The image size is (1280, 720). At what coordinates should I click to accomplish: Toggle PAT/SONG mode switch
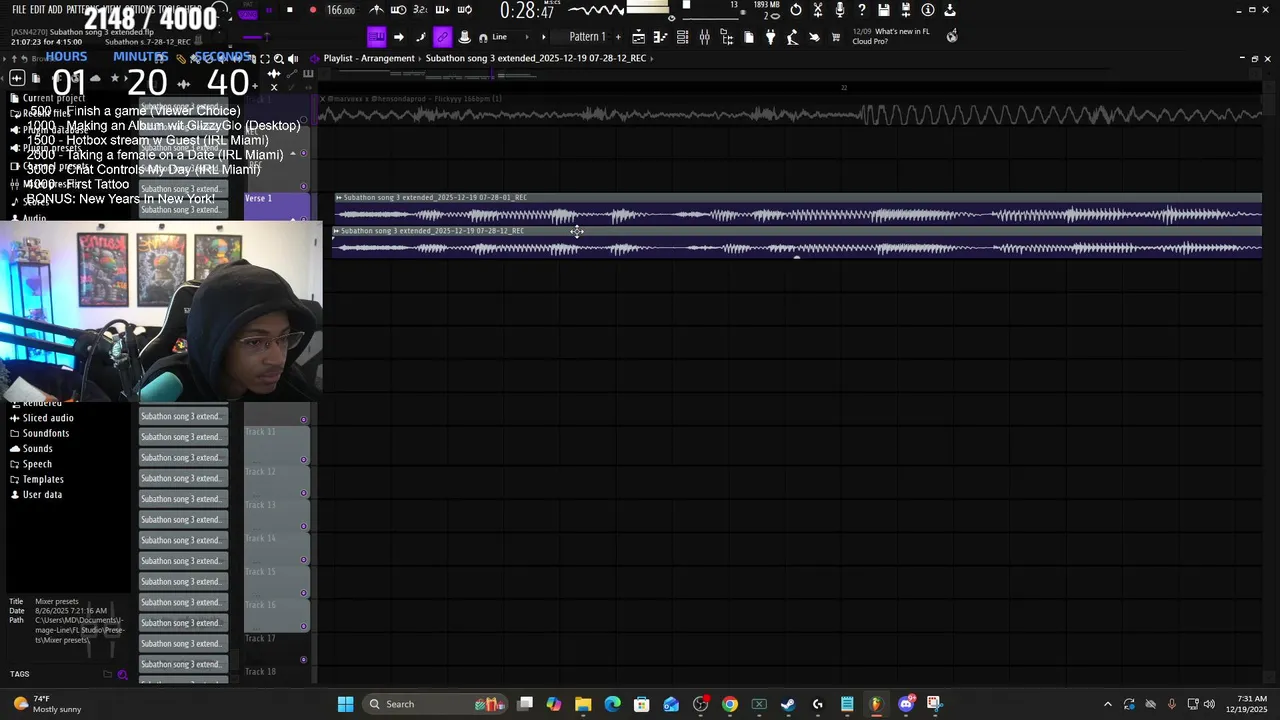(247, 12)
